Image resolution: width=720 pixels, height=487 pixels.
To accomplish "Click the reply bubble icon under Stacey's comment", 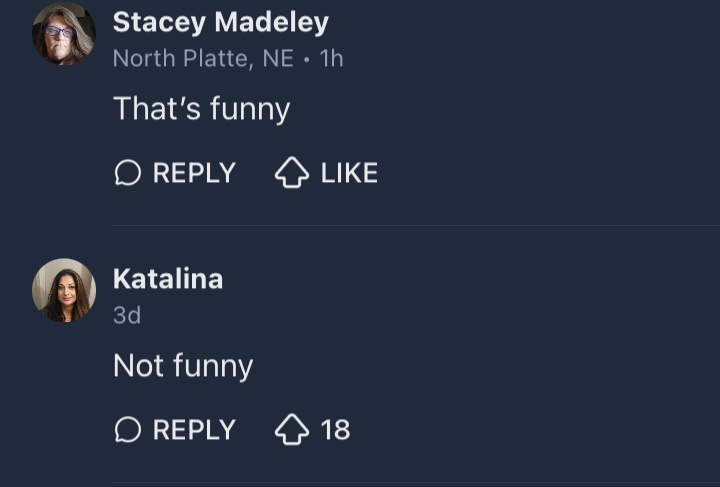I will click(127, 174).
